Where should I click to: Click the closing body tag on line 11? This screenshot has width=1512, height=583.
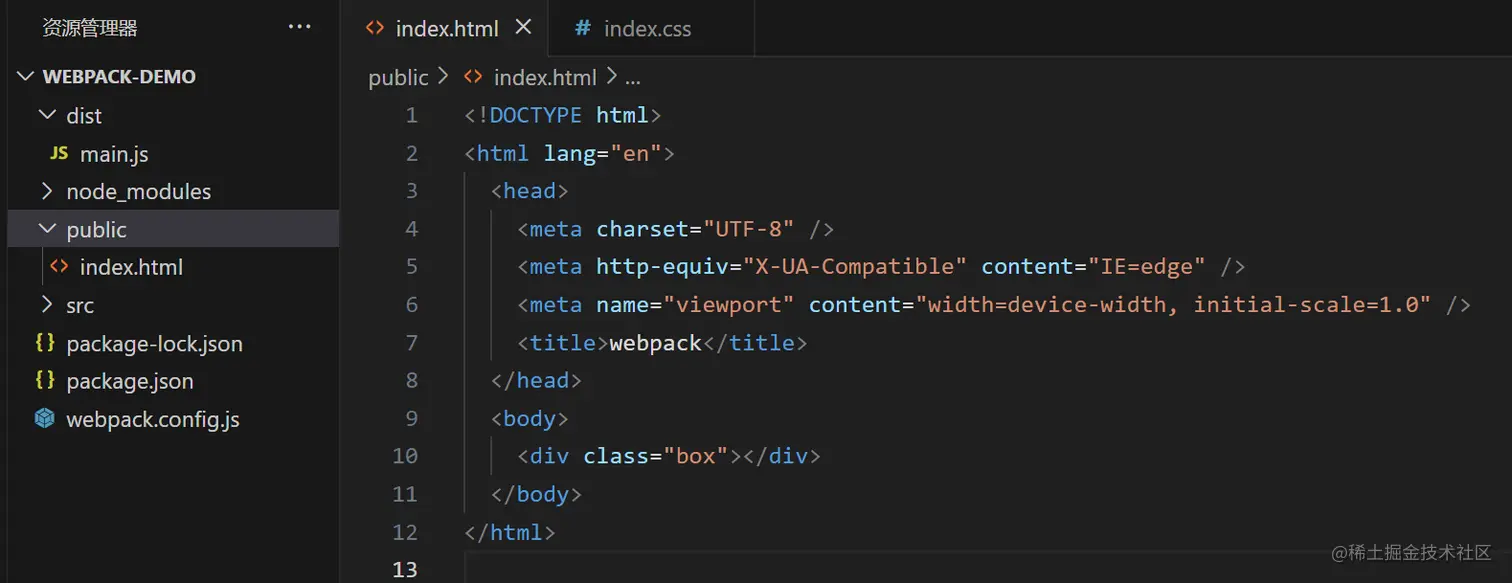coord(536,495)
